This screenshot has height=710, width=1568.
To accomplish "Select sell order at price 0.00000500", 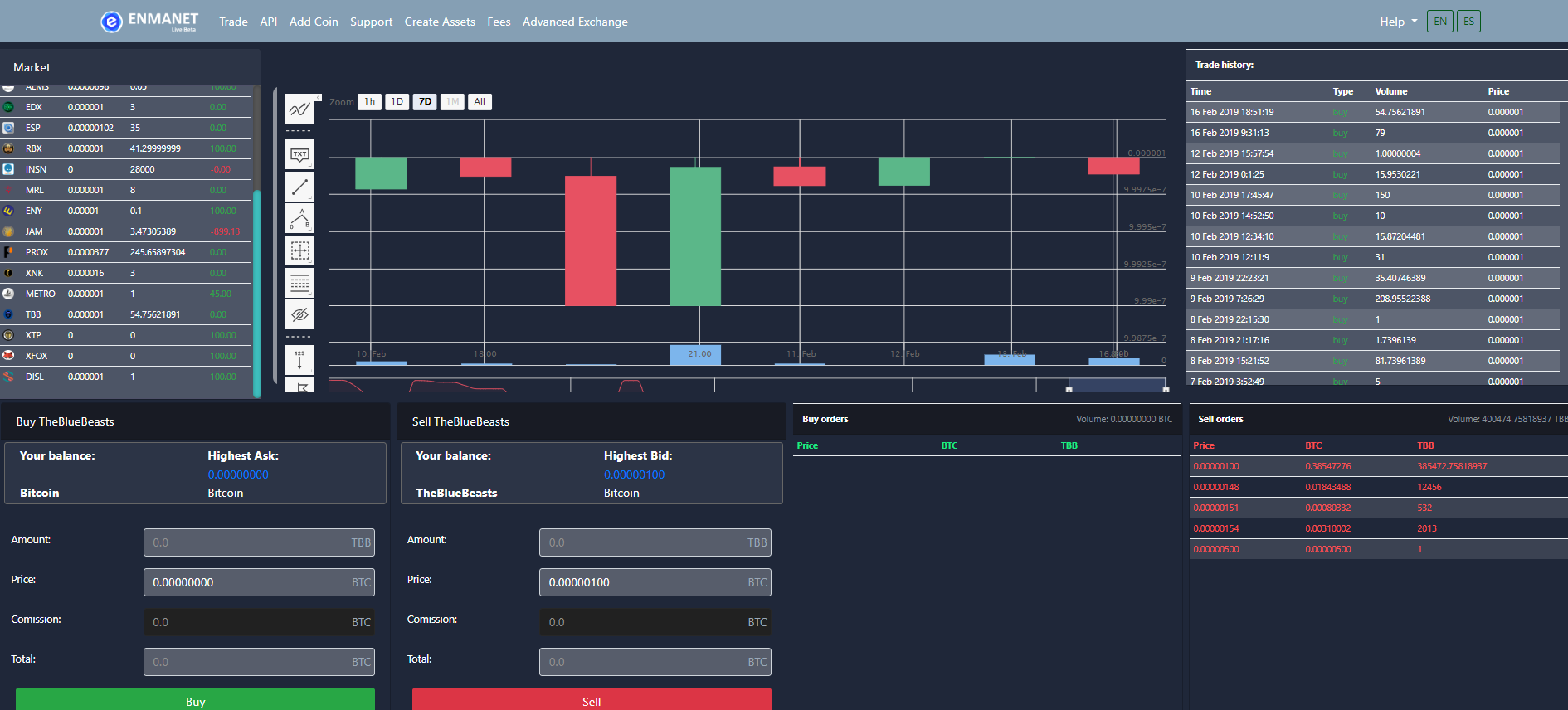I will click(1378, 549).
